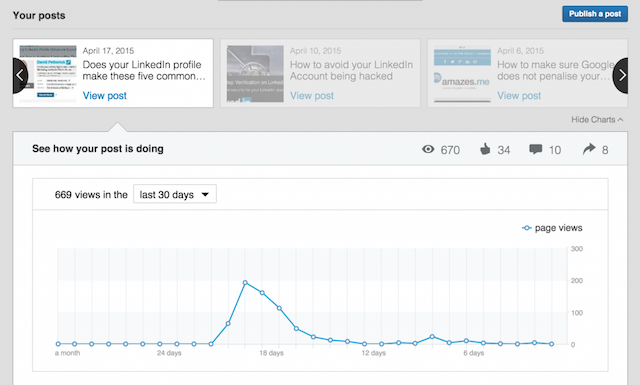The width and height of the screenshot is (640, 385).
Task: Open View post link for April 10 post
Action: tap(312, 96)
